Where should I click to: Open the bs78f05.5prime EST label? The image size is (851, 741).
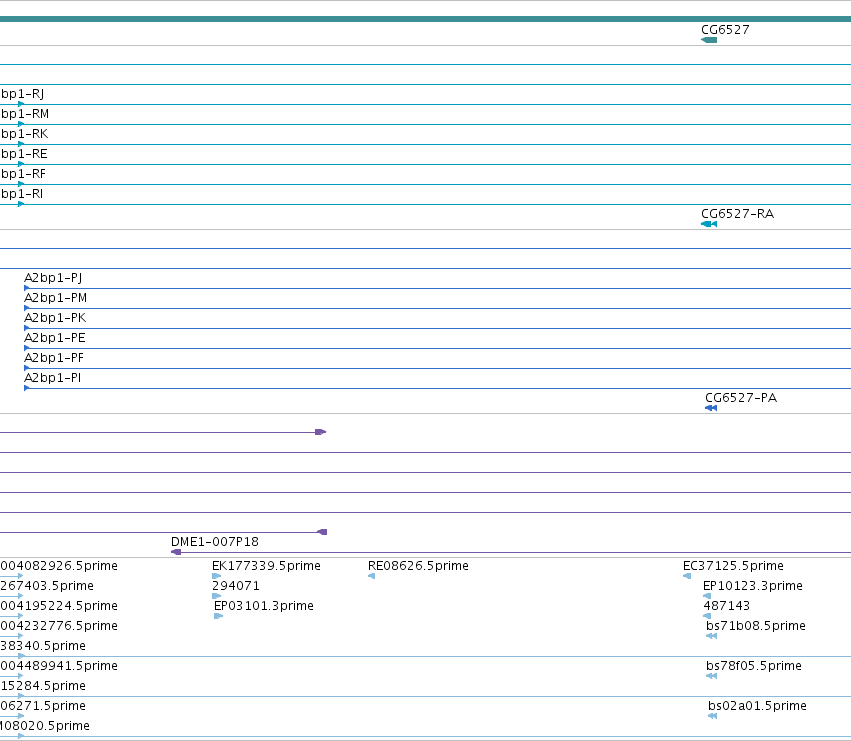click(x=754, y=666)
